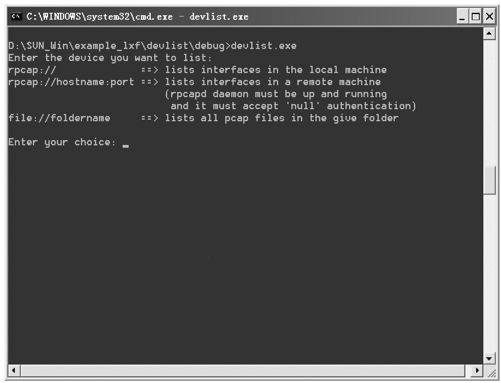Minimize the cmd.exe console window

(462, 17)
